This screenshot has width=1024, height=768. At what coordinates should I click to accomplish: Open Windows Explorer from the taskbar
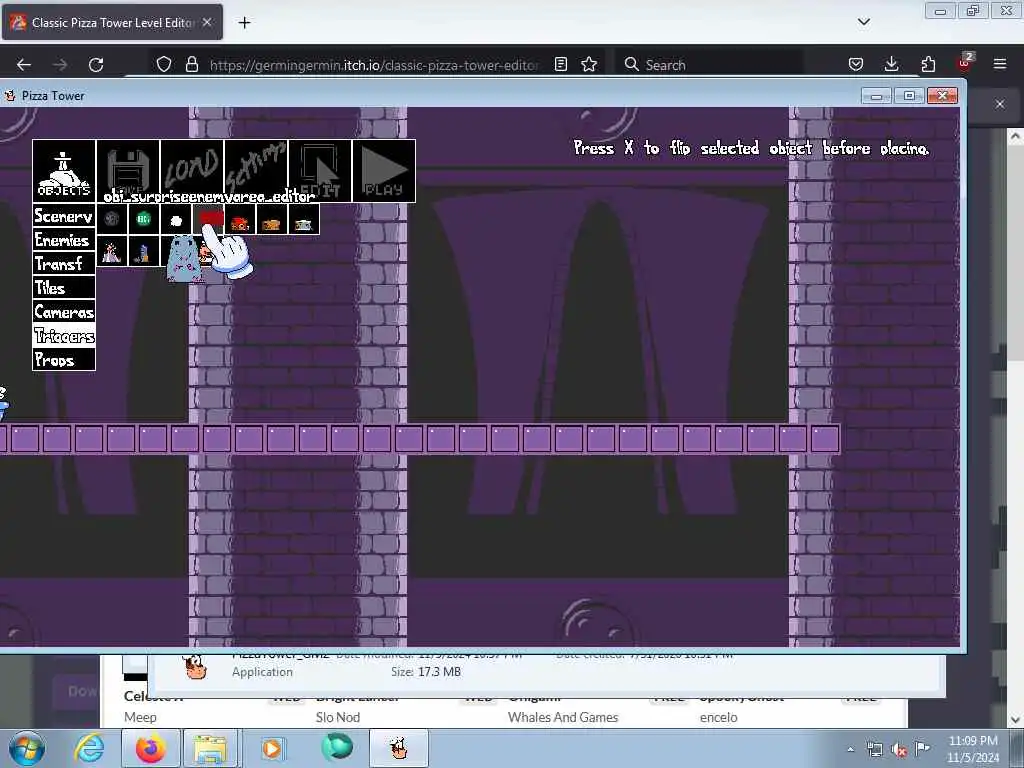pyautogui.click(x=210, y=748)
